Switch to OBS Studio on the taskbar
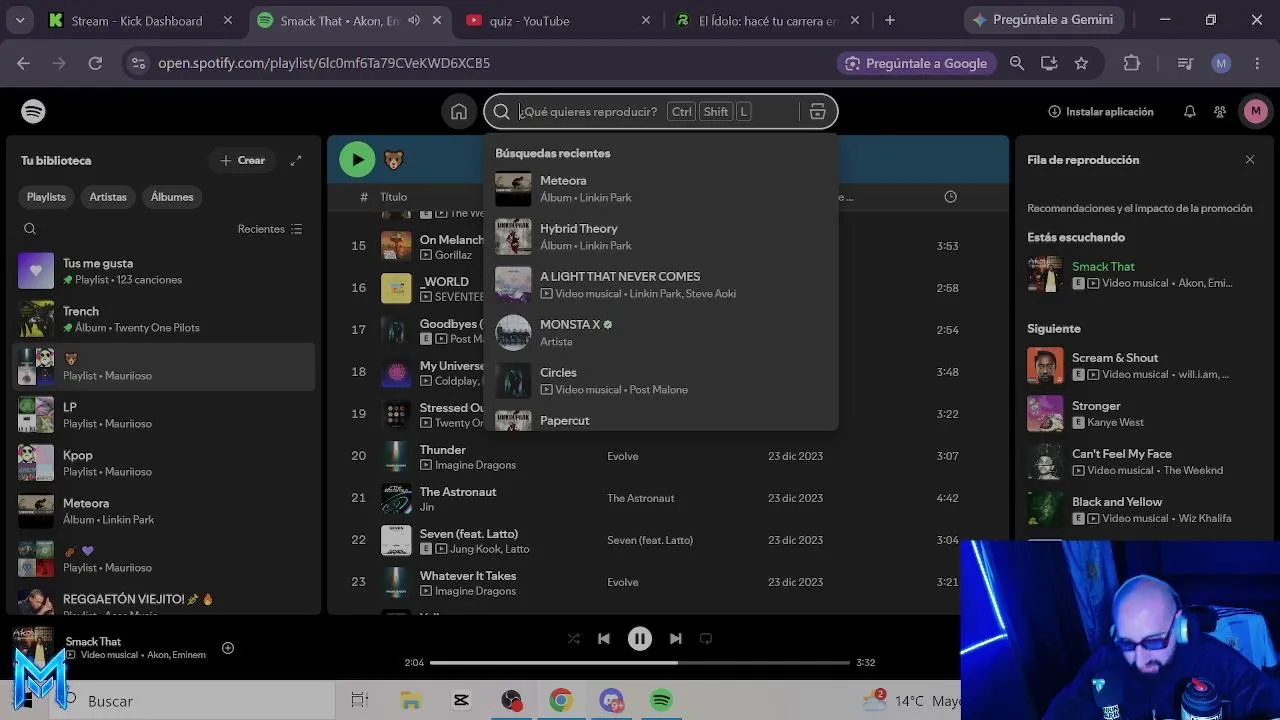Image resolution: width=1280 pixels, height=720 pixels. 511,701
